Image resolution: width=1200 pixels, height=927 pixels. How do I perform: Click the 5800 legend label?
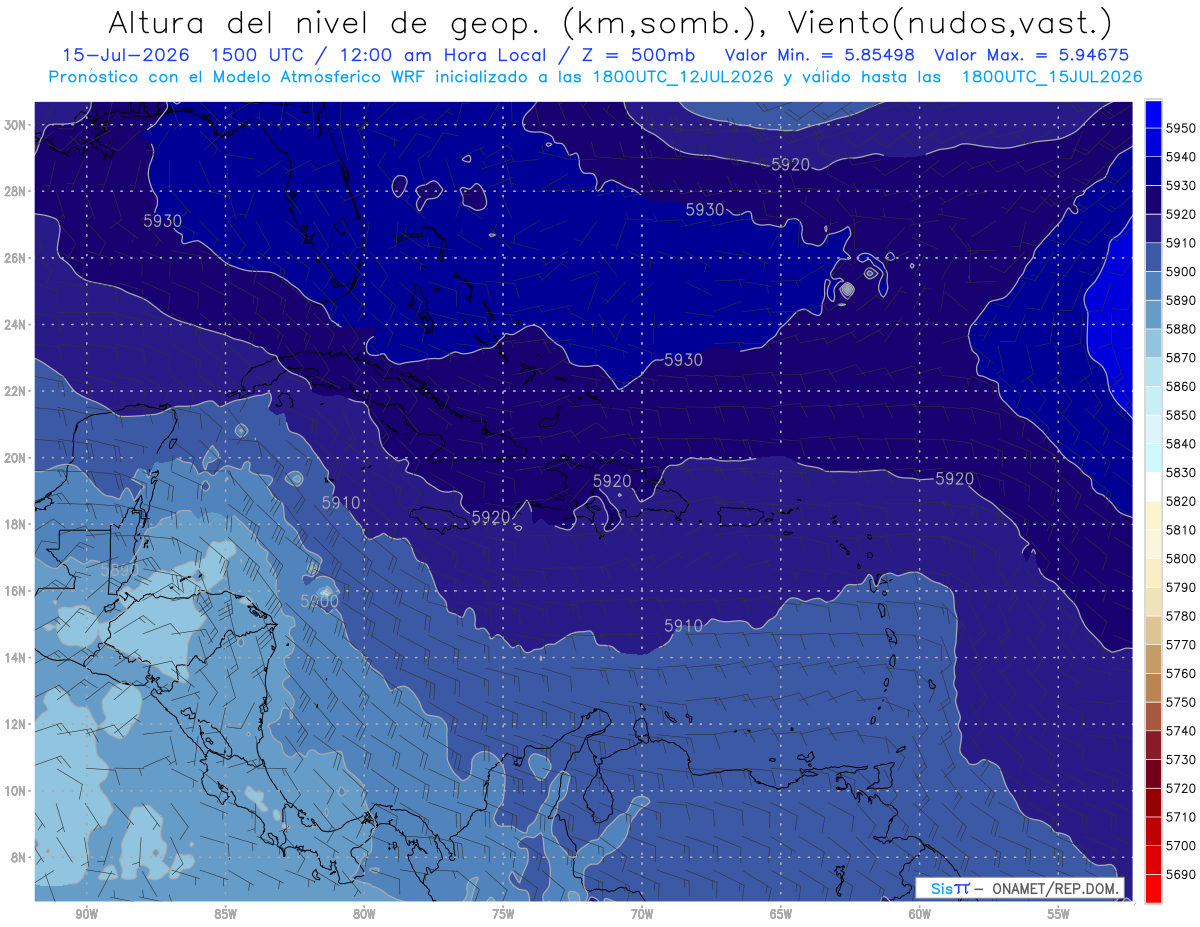click(x=1182, y=558)
